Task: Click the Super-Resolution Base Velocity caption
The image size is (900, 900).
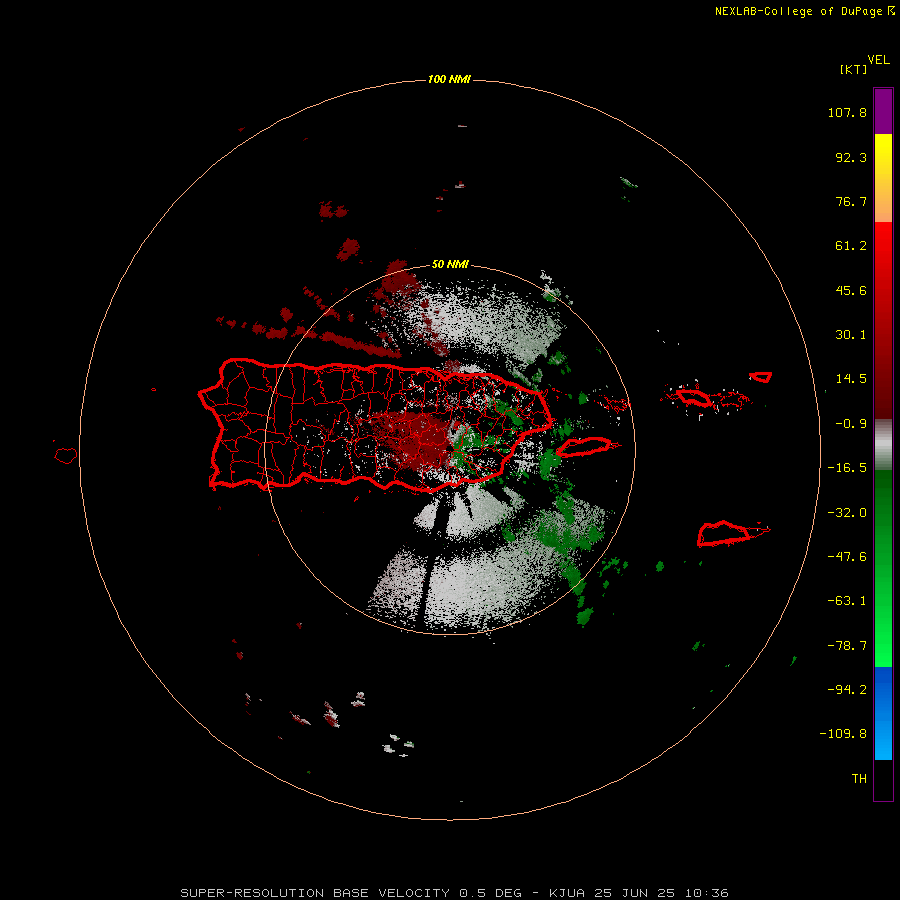Action: pyautogui.click(x=455, y=893)
